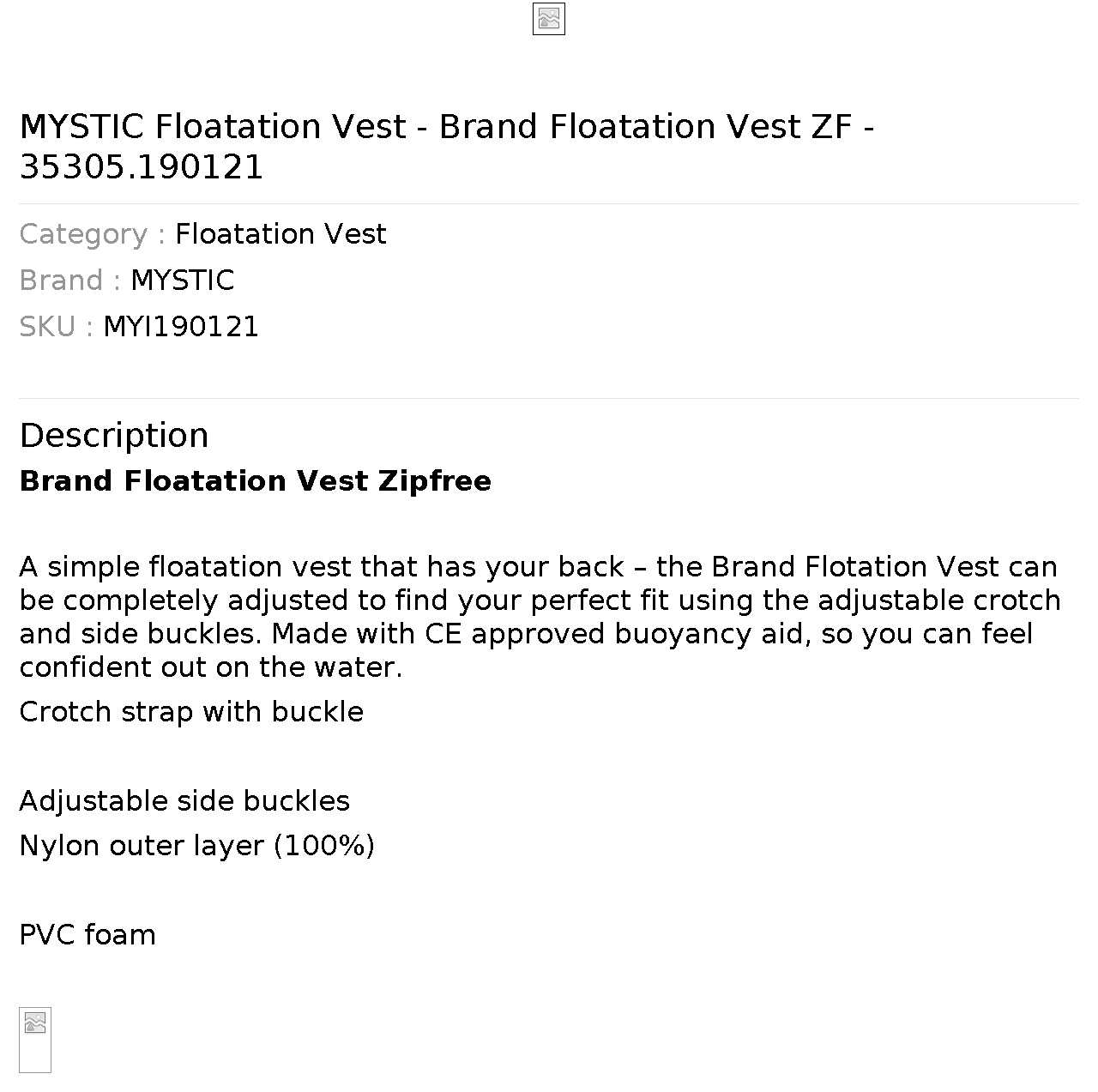Viewport: 1098px width, 1092px height.
Task: Open the MYSTIC brand link
Action: pos(183,281)
